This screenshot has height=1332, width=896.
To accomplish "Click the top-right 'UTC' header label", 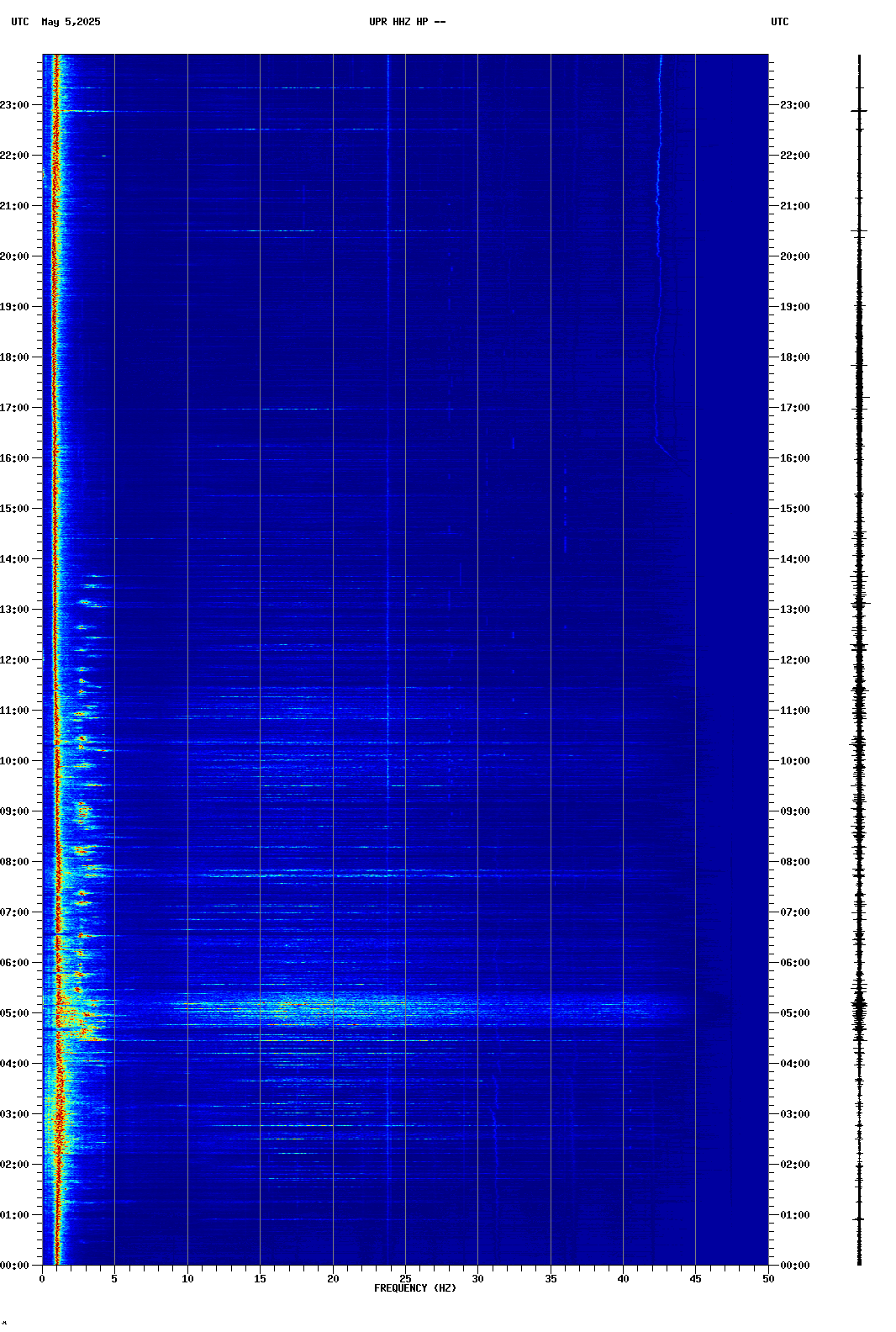I will pos(780,22).
